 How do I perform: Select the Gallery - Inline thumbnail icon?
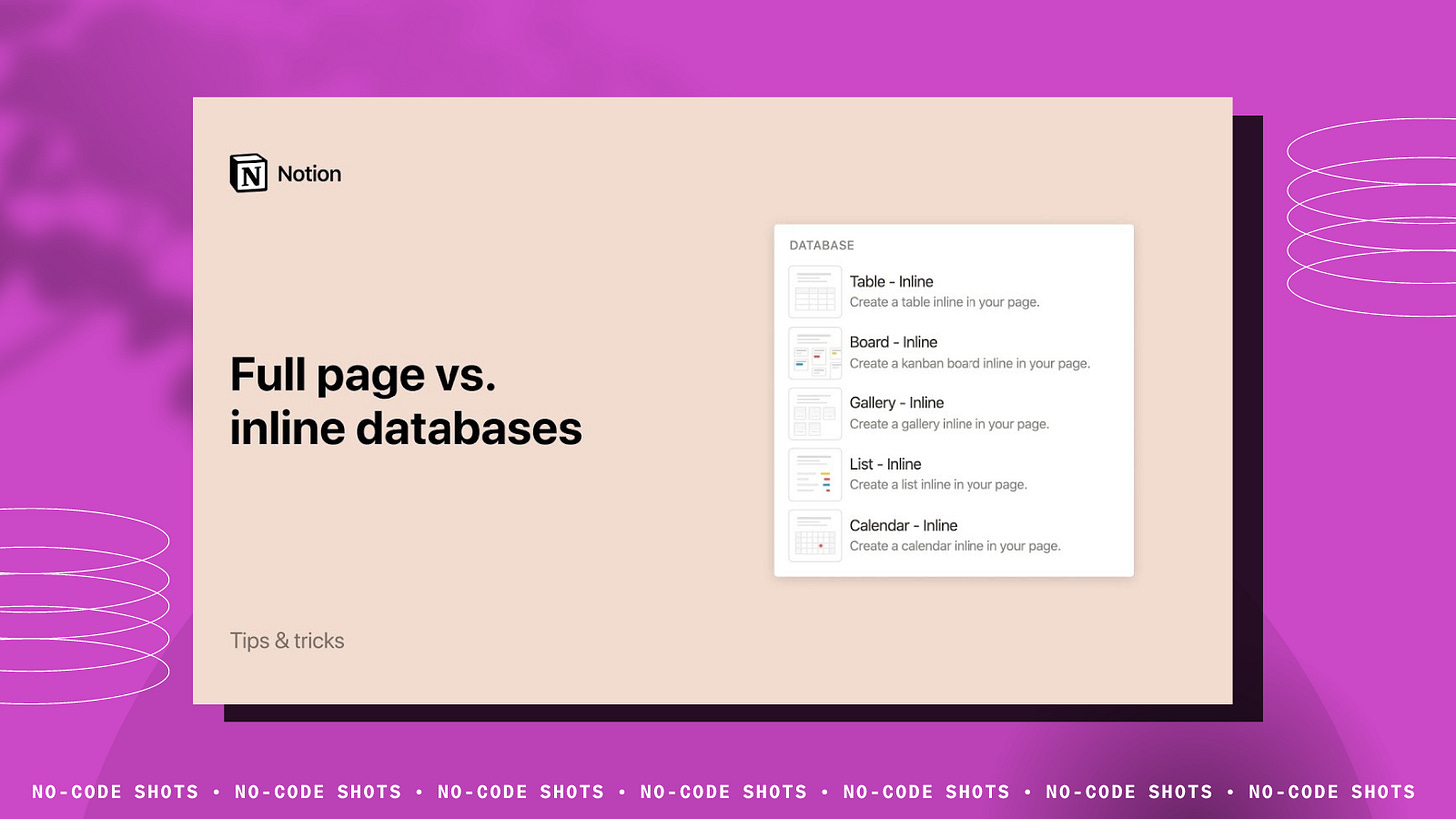(x=815, y=413)
